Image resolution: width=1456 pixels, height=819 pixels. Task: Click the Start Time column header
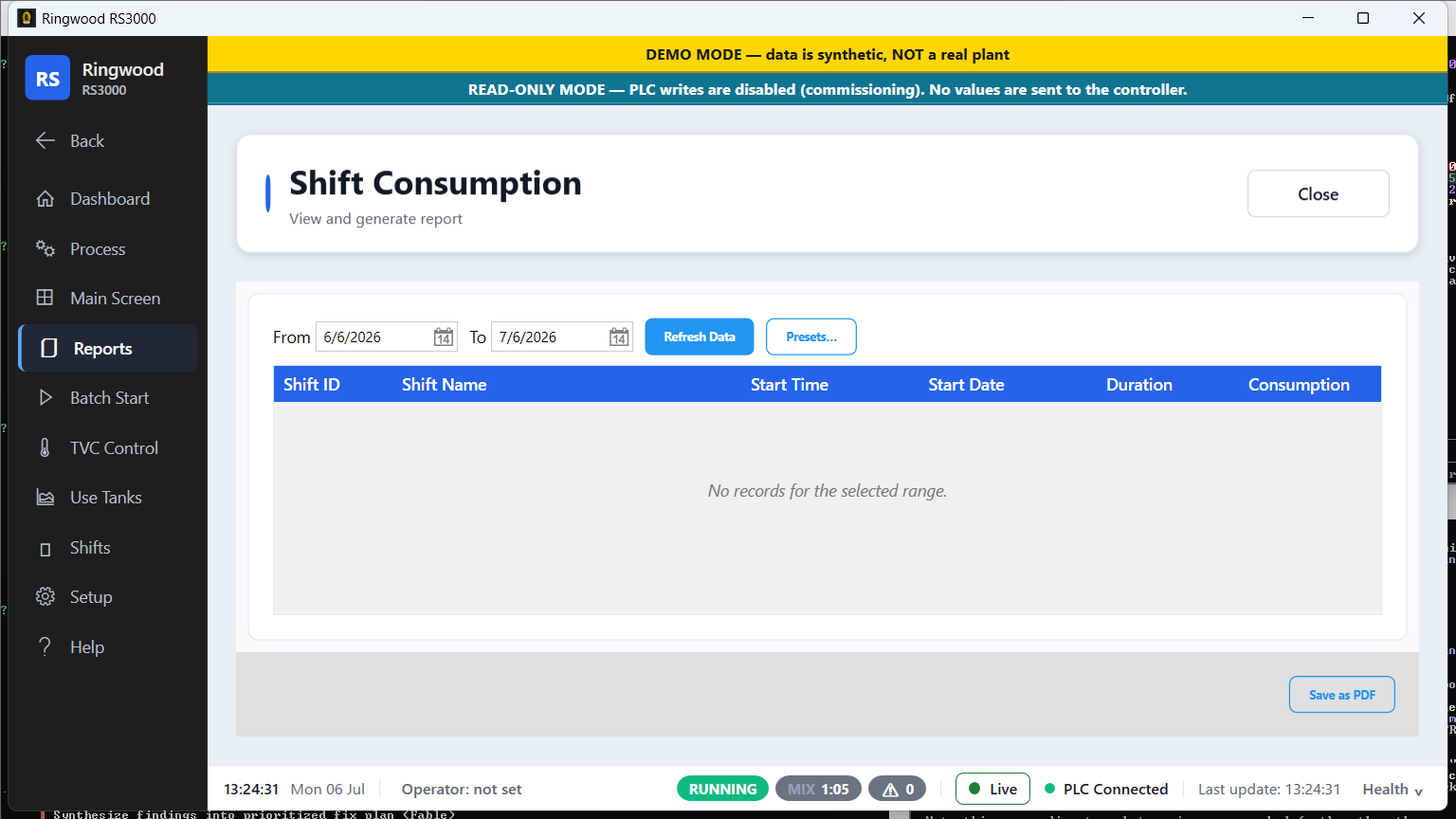790,385
